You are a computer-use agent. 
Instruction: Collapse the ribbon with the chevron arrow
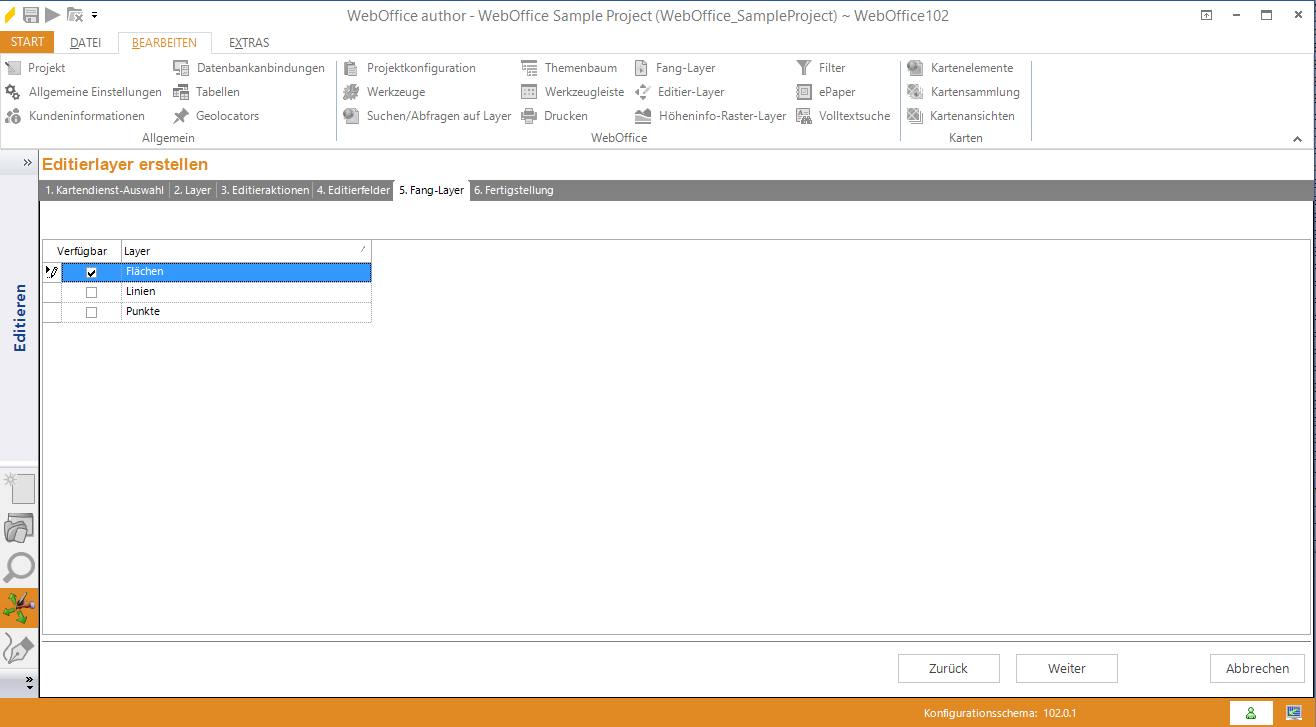point(1298,140)
